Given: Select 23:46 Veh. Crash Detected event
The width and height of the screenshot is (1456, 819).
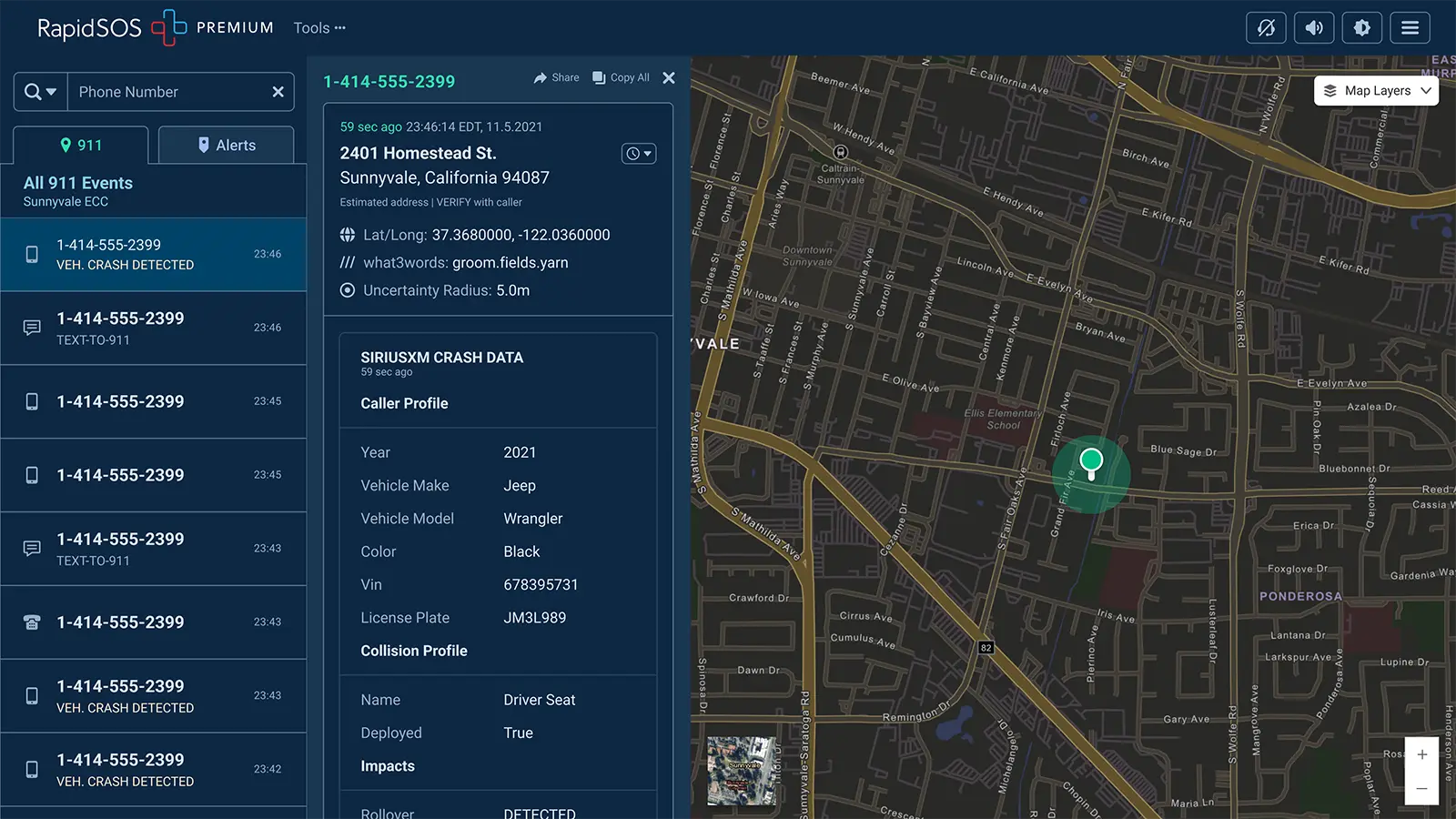Looking at the screenshot, I should point(153,254).
